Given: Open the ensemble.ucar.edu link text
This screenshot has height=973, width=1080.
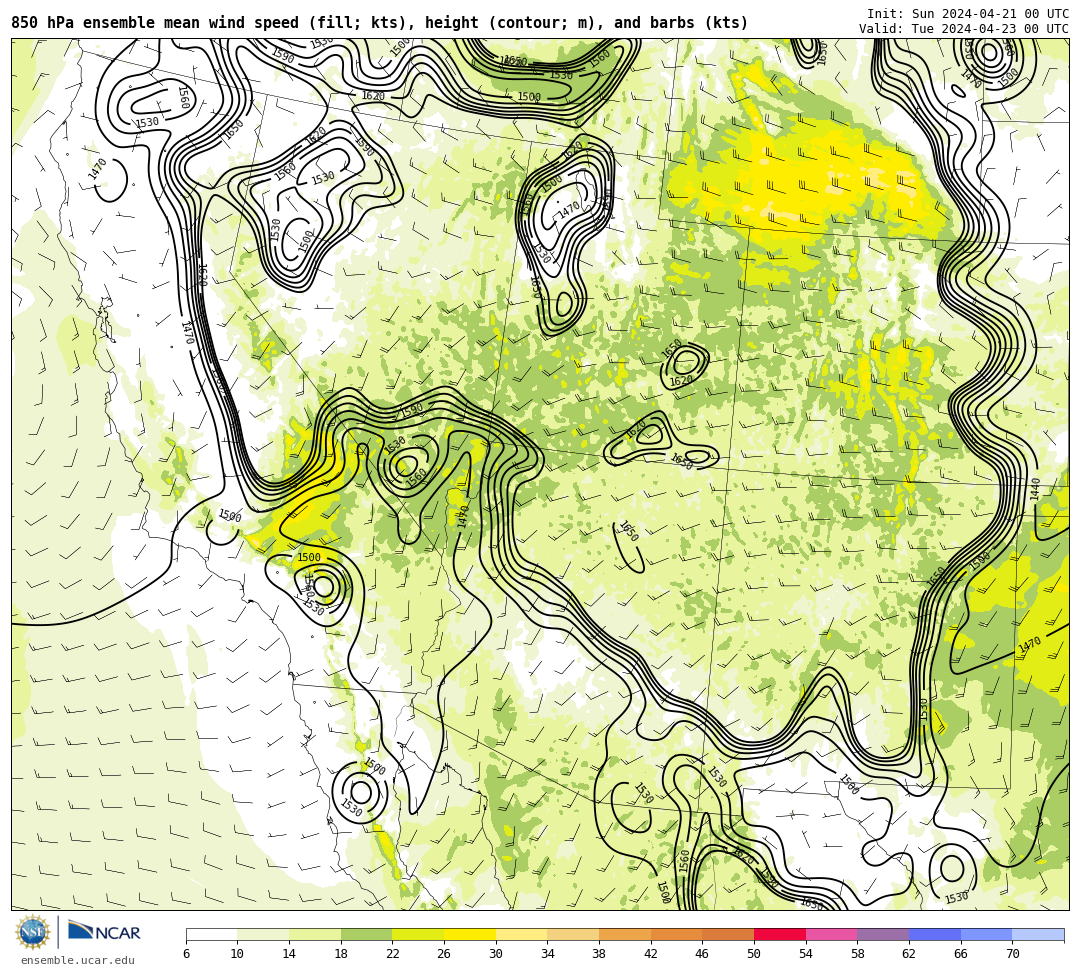Looking at the screenshot, I should click(78, 960).
